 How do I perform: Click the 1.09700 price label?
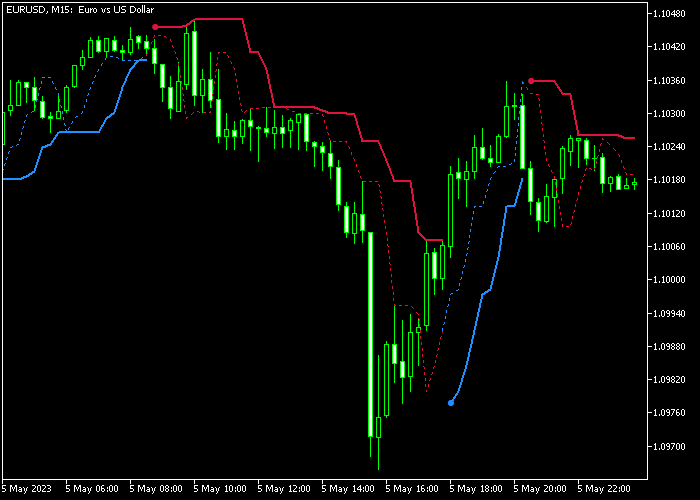click(x=669, y=446)
